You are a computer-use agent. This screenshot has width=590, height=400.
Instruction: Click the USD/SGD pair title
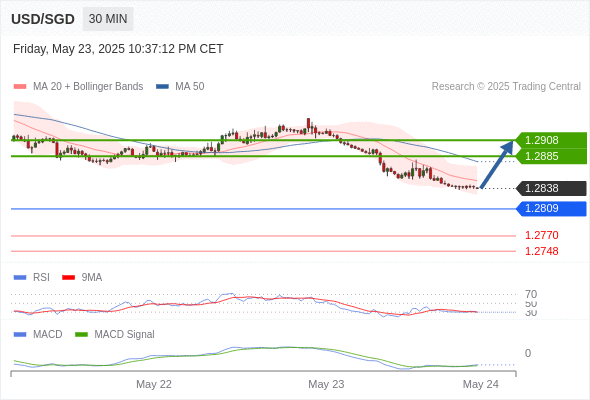pos(43,19)
